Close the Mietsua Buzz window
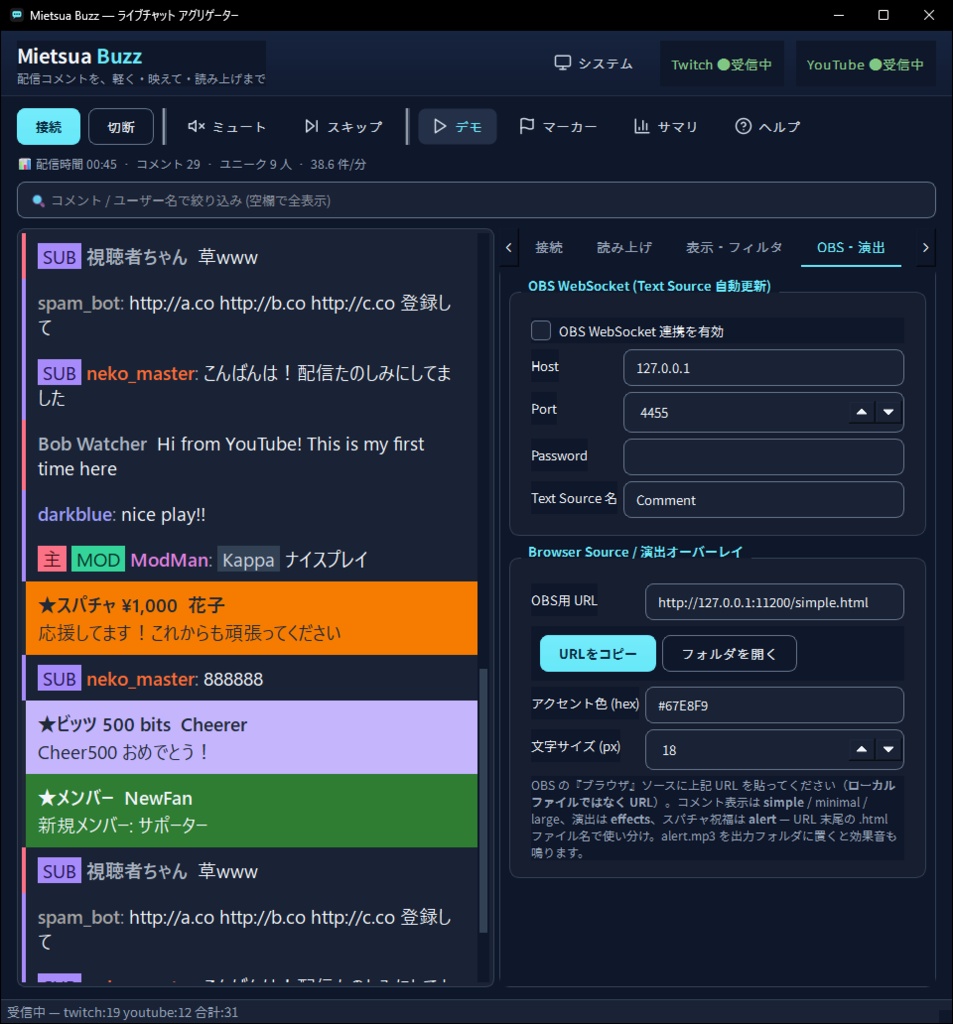This screenshot has height=1024, width=953. 928,15
